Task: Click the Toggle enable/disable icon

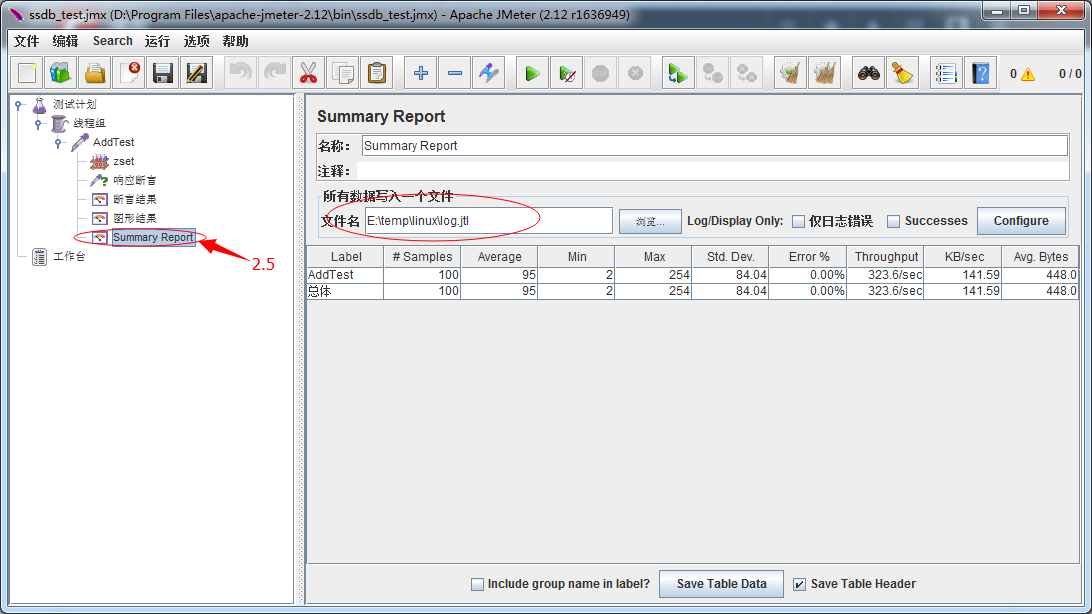Action: [489, 73]
